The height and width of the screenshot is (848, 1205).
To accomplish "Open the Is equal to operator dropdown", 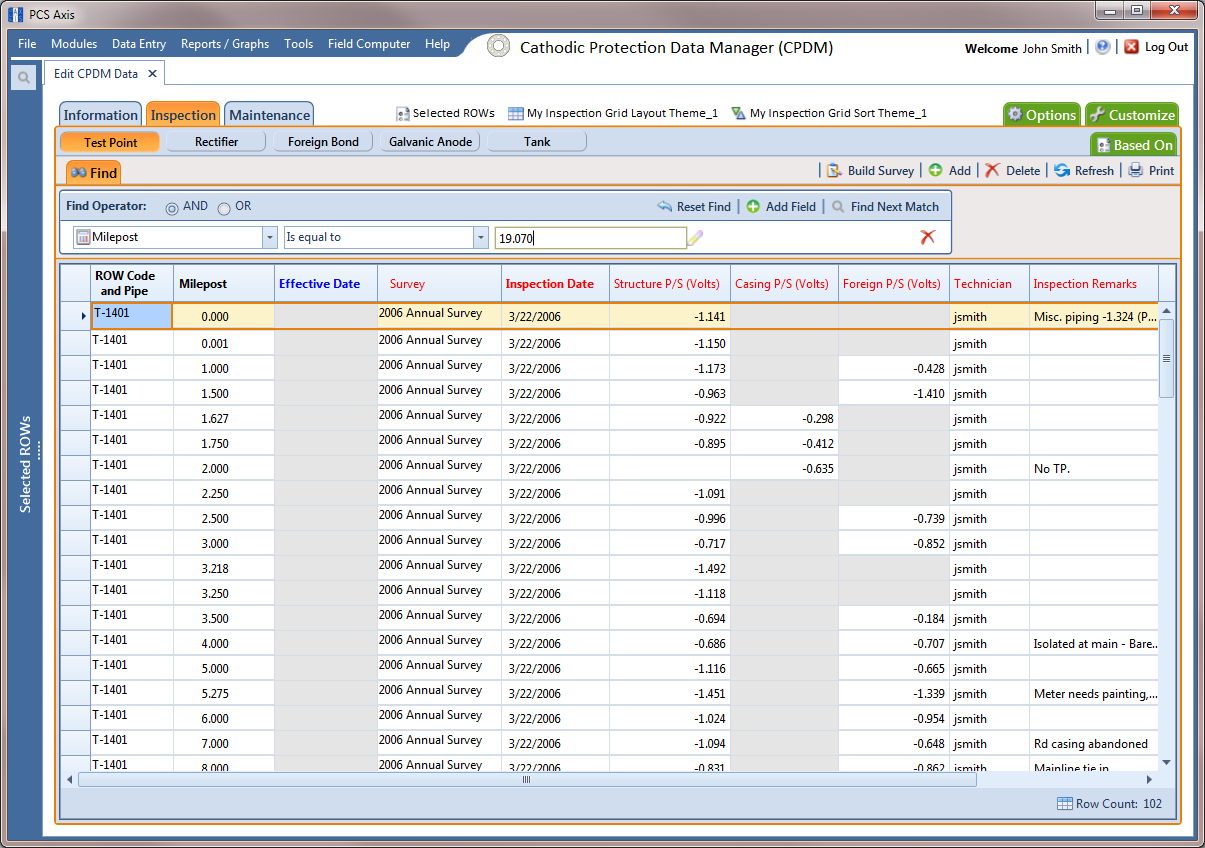I will (x=480, y=237).
